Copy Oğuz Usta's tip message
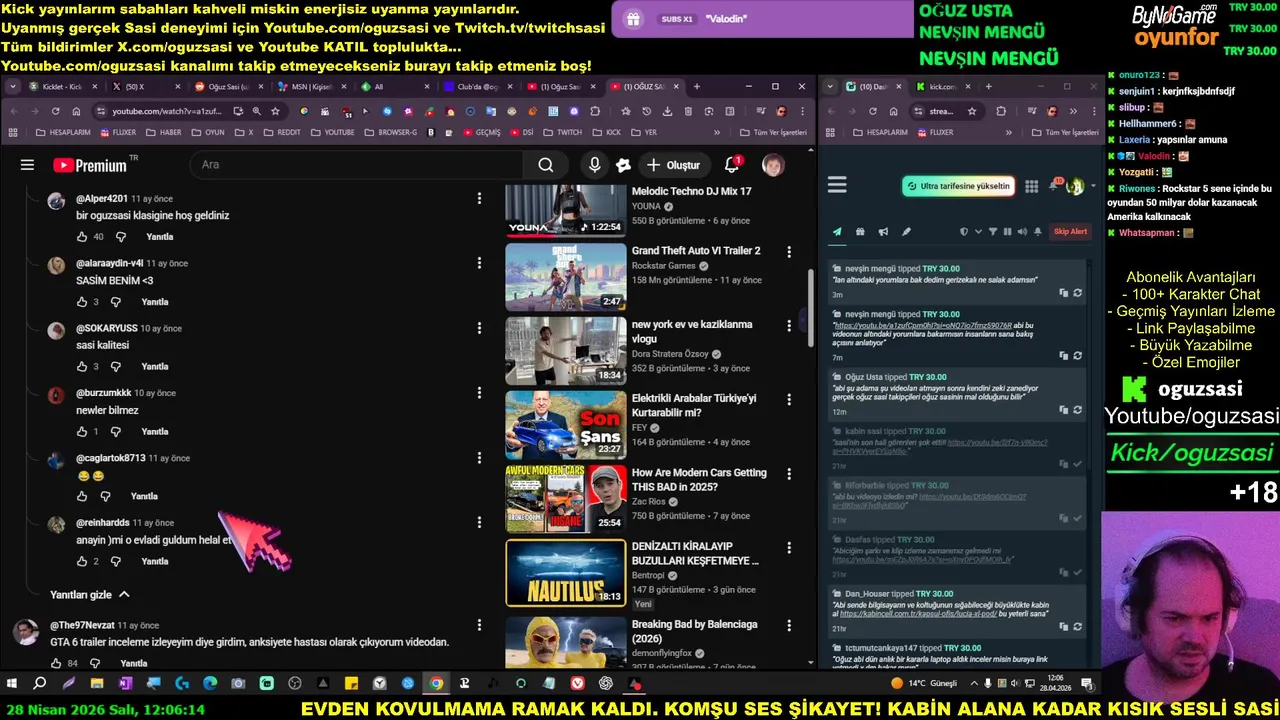The height and width of the screenshot is (720, 1280). pyautogui.click(x=1063, y=410)
